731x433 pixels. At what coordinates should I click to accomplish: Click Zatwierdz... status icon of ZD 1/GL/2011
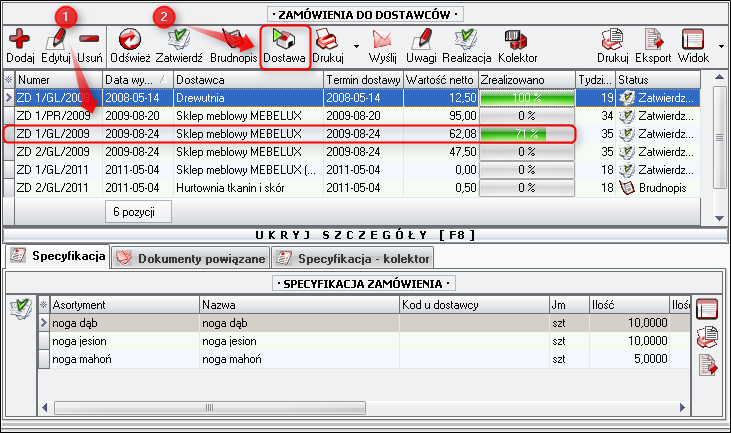tap(627, 170)
